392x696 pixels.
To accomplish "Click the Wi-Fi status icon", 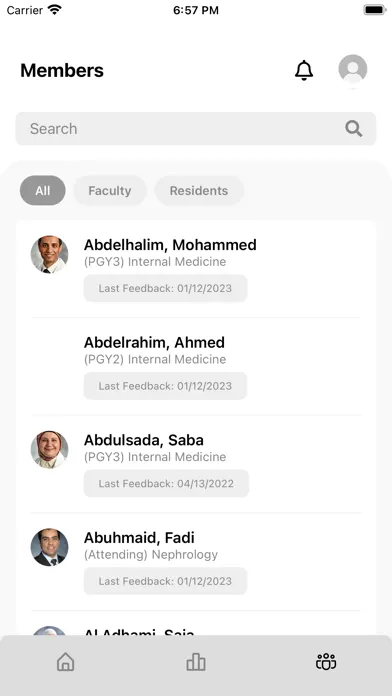I will tap(55, 10).
